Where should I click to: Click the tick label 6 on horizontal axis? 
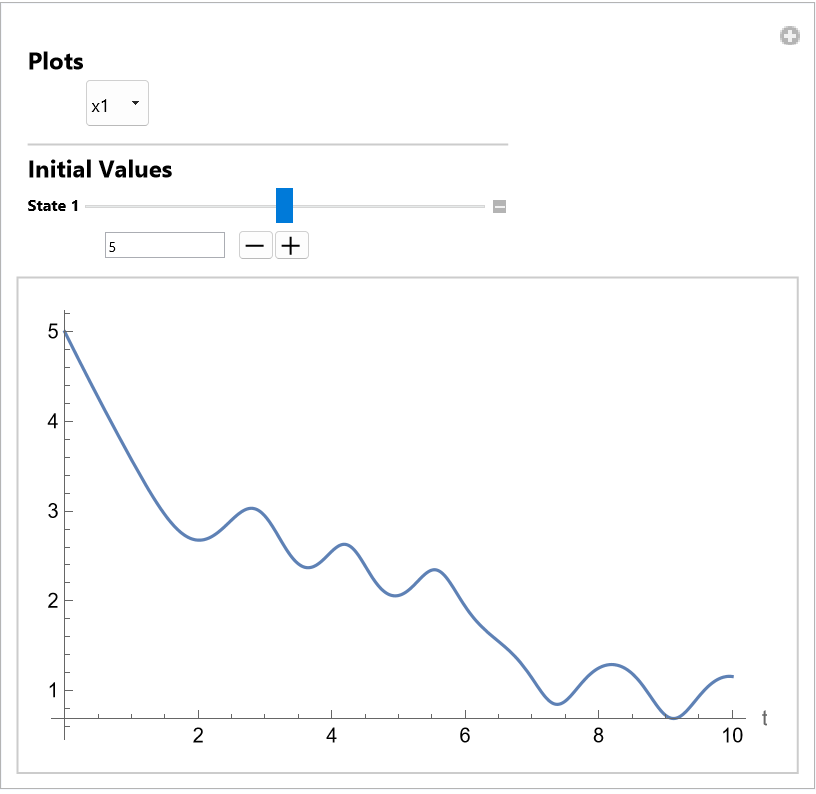click(x=465, y=737)
